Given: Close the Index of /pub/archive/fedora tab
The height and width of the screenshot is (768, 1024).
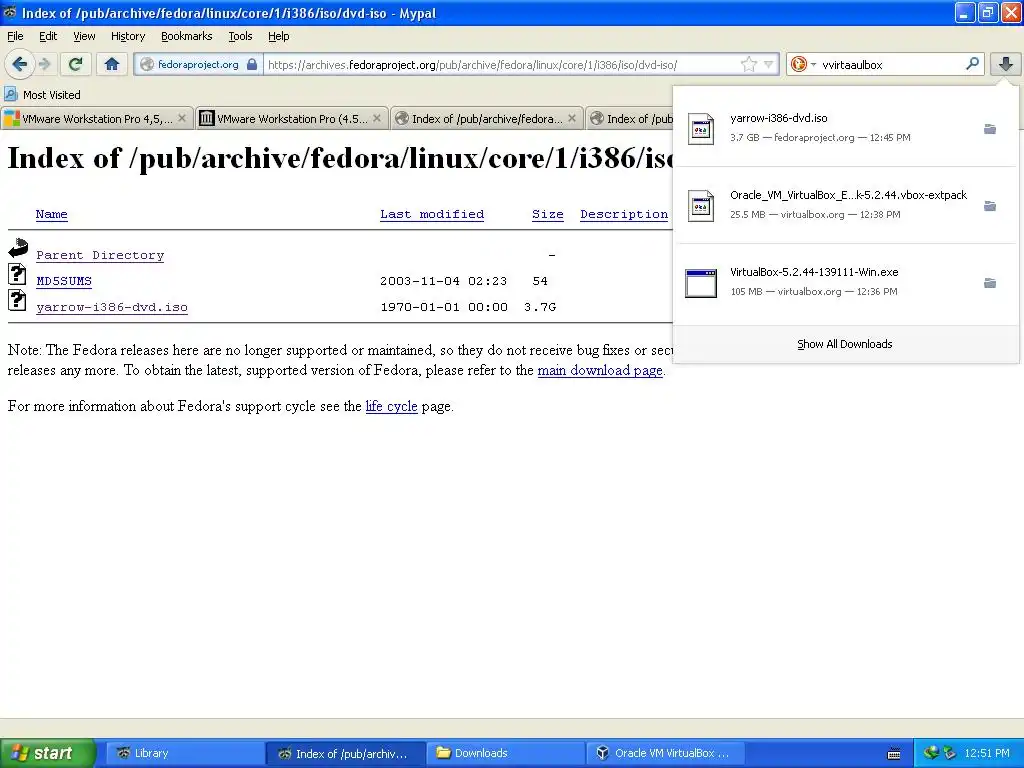Looking at the screenshot, I should point(572,118).
